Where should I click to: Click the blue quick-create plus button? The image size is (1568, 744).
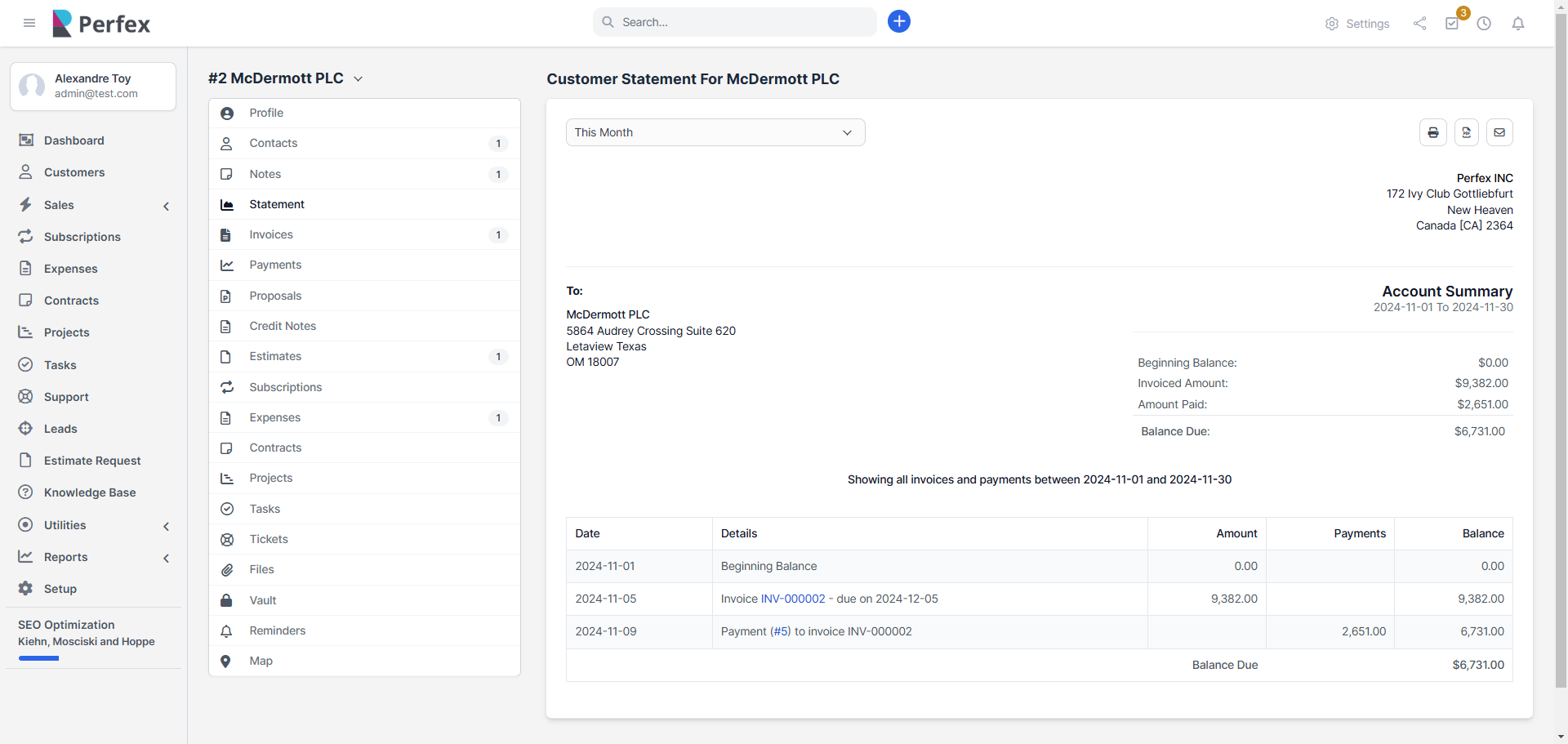tap(898, 22)
